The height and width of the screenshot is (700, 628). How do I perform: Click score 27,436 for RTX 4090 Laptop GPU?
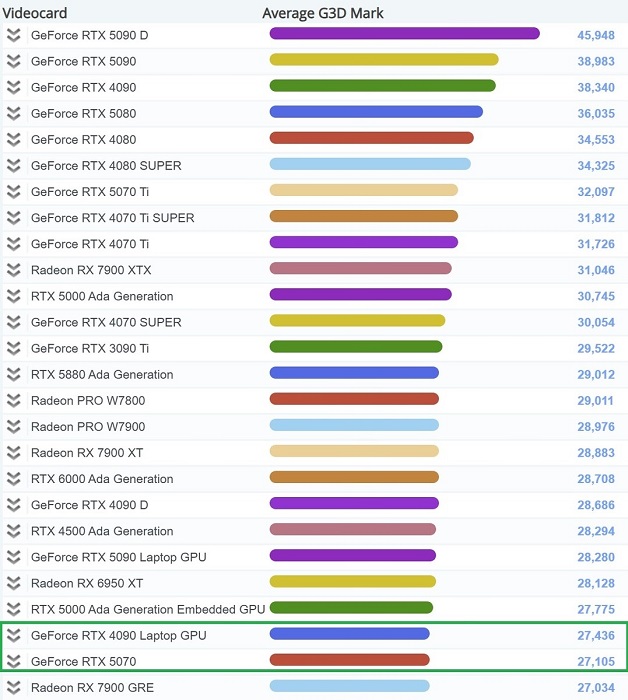pyautogui.click(x=596, y=635)
